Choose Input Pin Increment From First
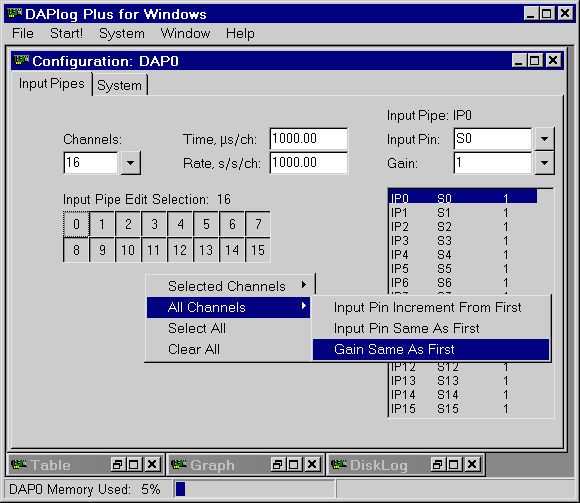580x503 pixels. coord(431,307)
